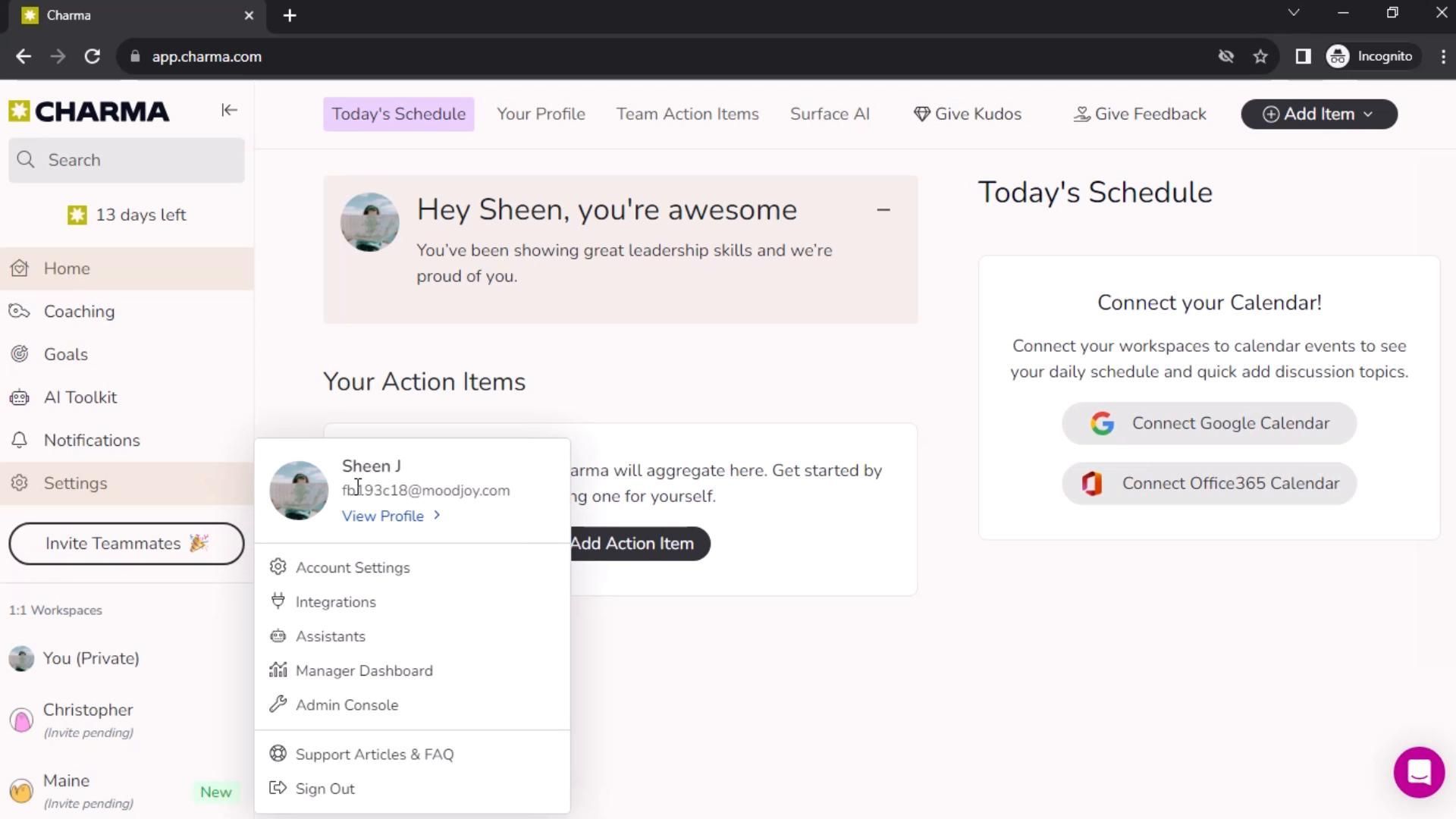Bookmark page with star icon
1456x819 pixels.
1260,57
